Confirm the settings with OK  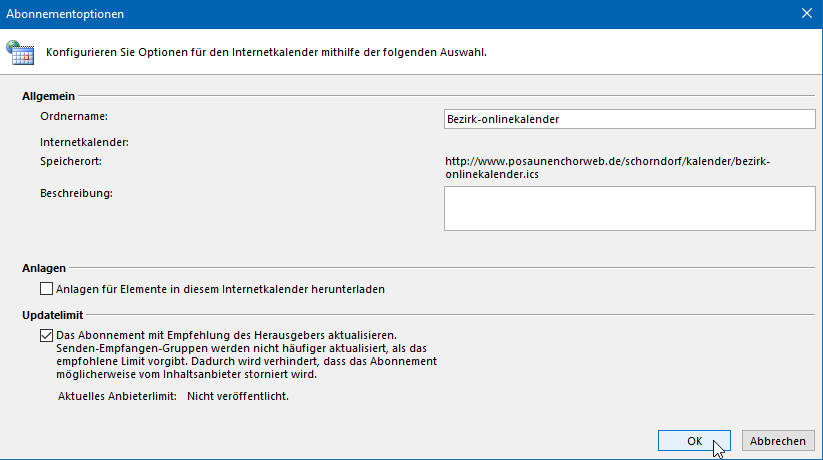point(694,441)
